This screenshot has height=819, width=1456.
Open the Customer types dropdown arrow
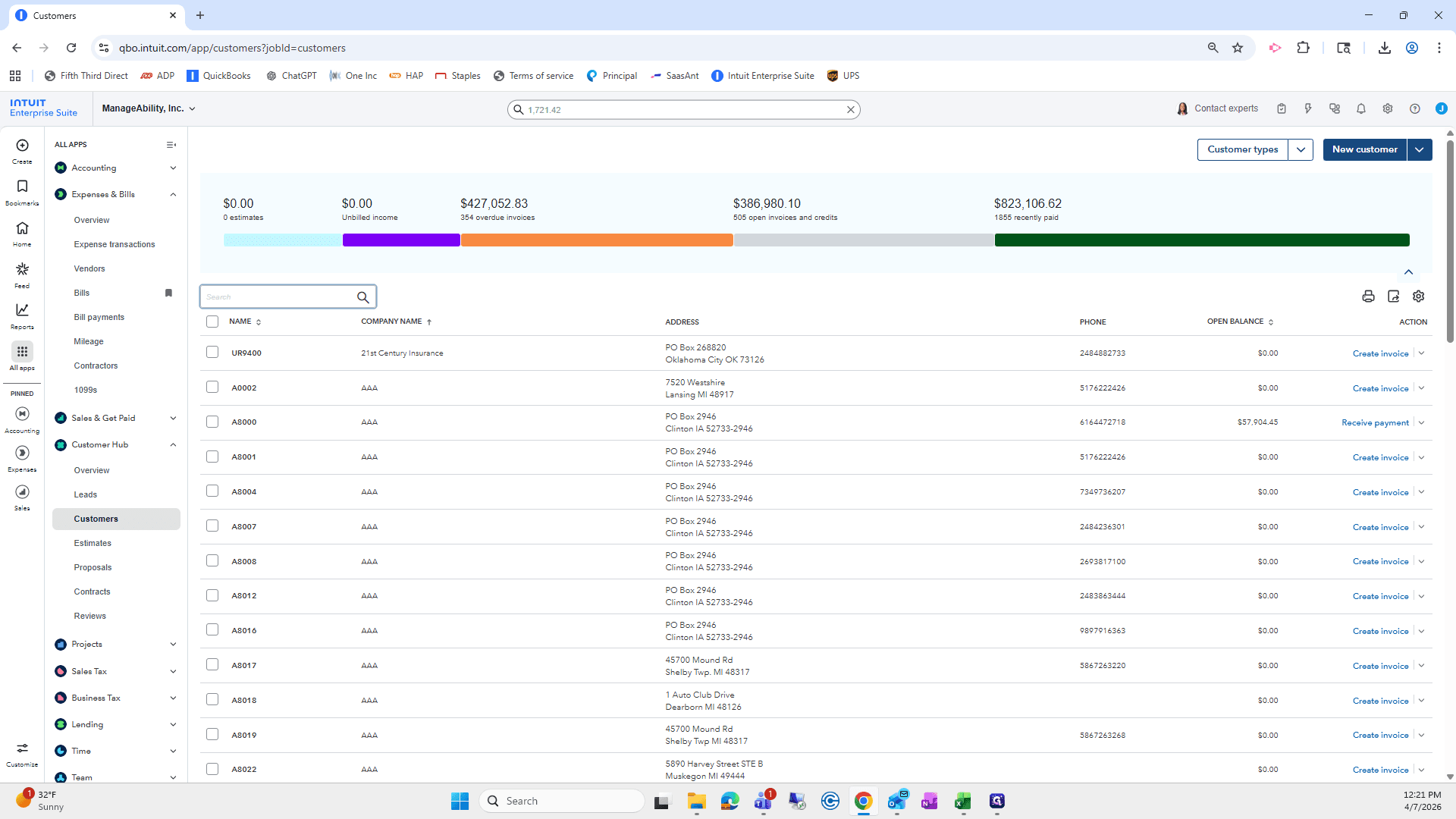click(x=1301, y=149)
